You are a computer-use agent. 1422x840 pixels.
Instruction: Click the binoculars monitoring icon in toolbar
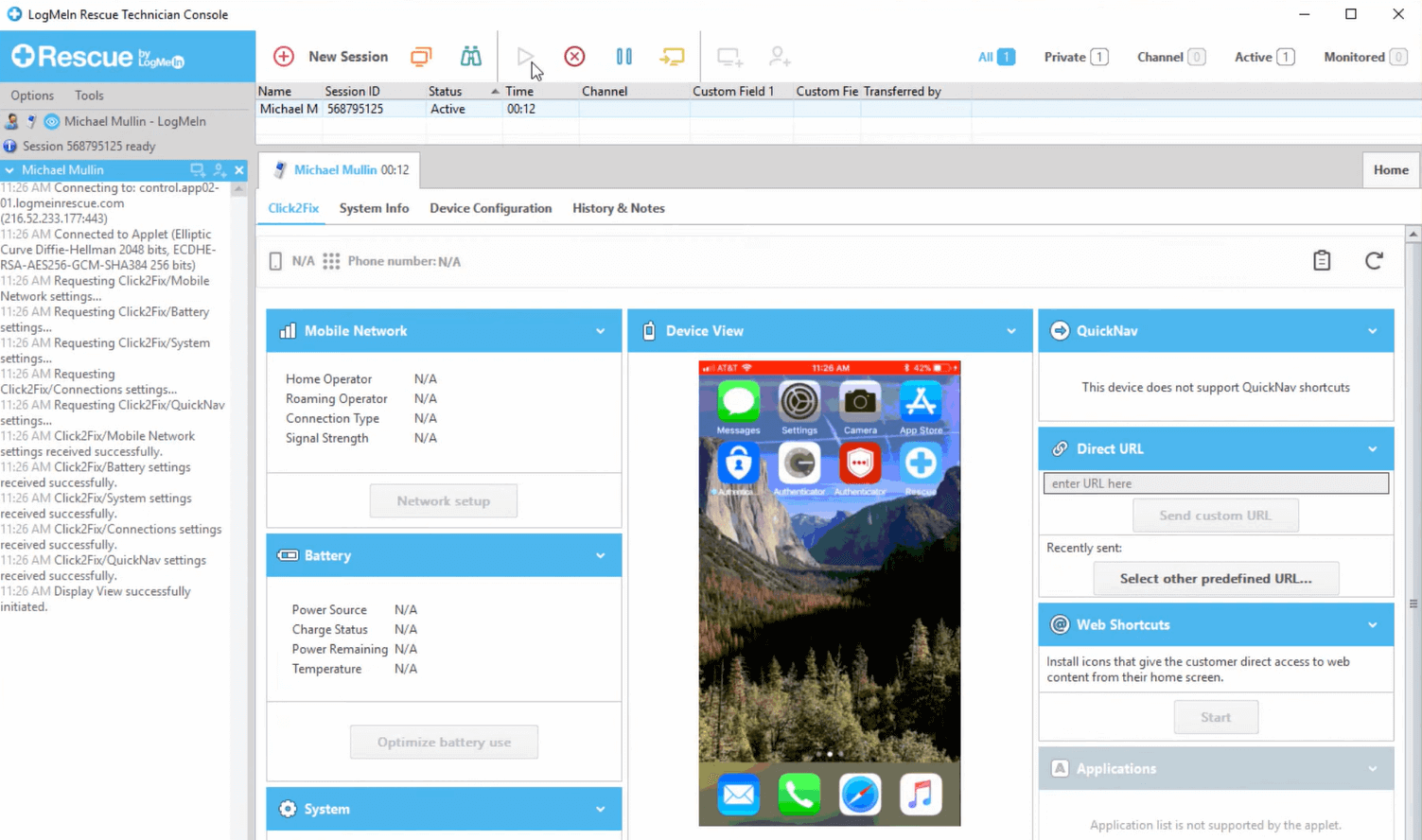click(470, 57)
